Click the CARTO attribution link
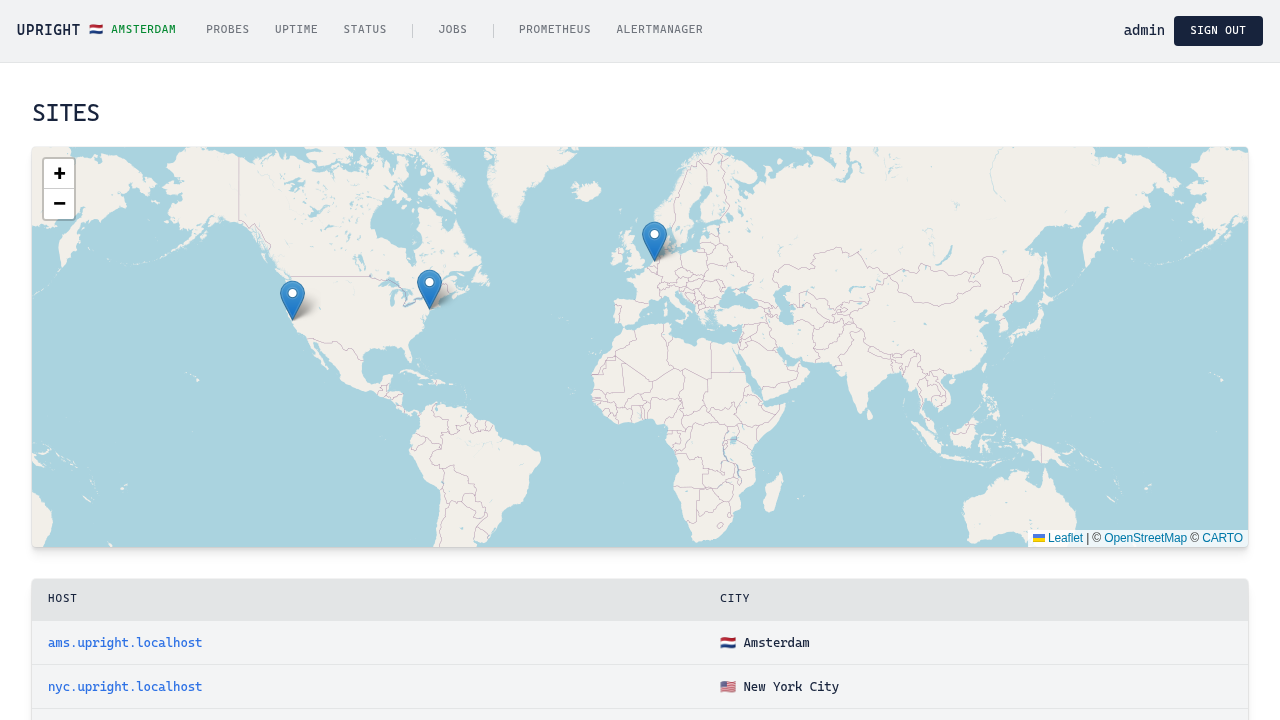The width and height of the screenshot is (1280, 720). click(1222, 538)
